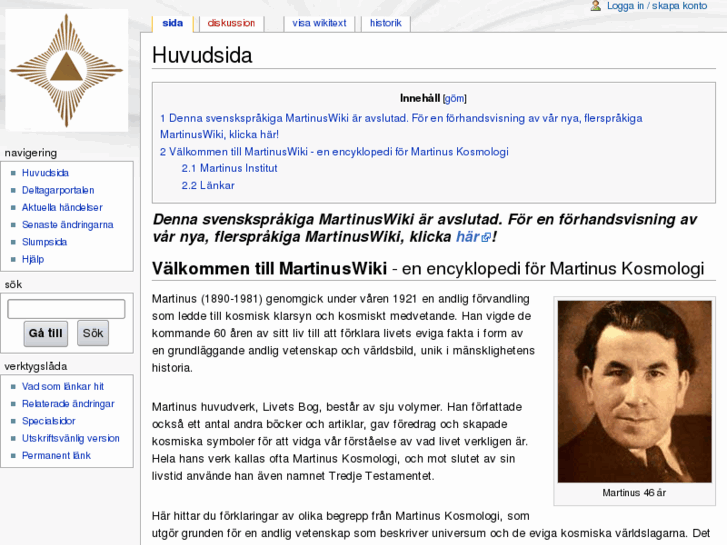Open 'Permanent länk' in the toolbox

click(x=56, y=455)
